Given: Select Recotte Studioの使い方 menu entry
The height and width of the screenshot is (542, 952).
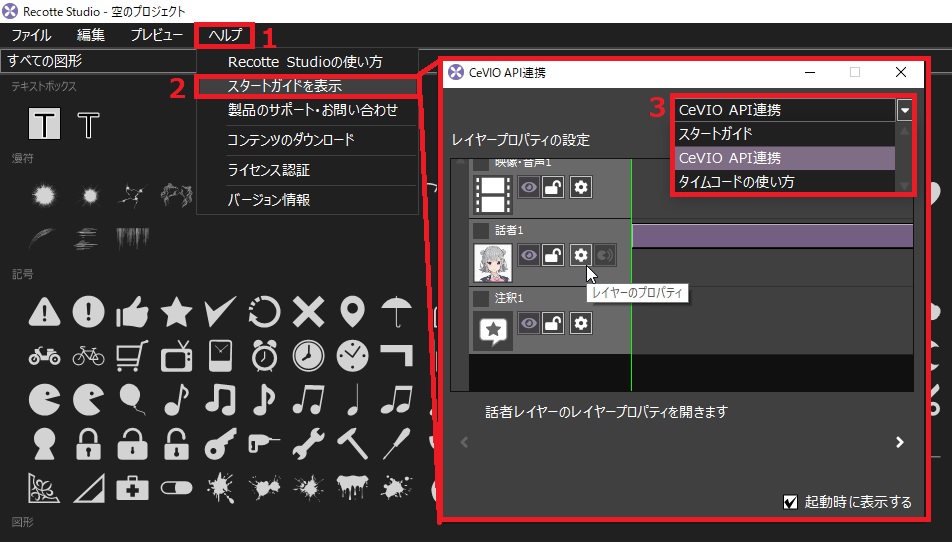Looking at the screenshot, I should tap(305, 62).
